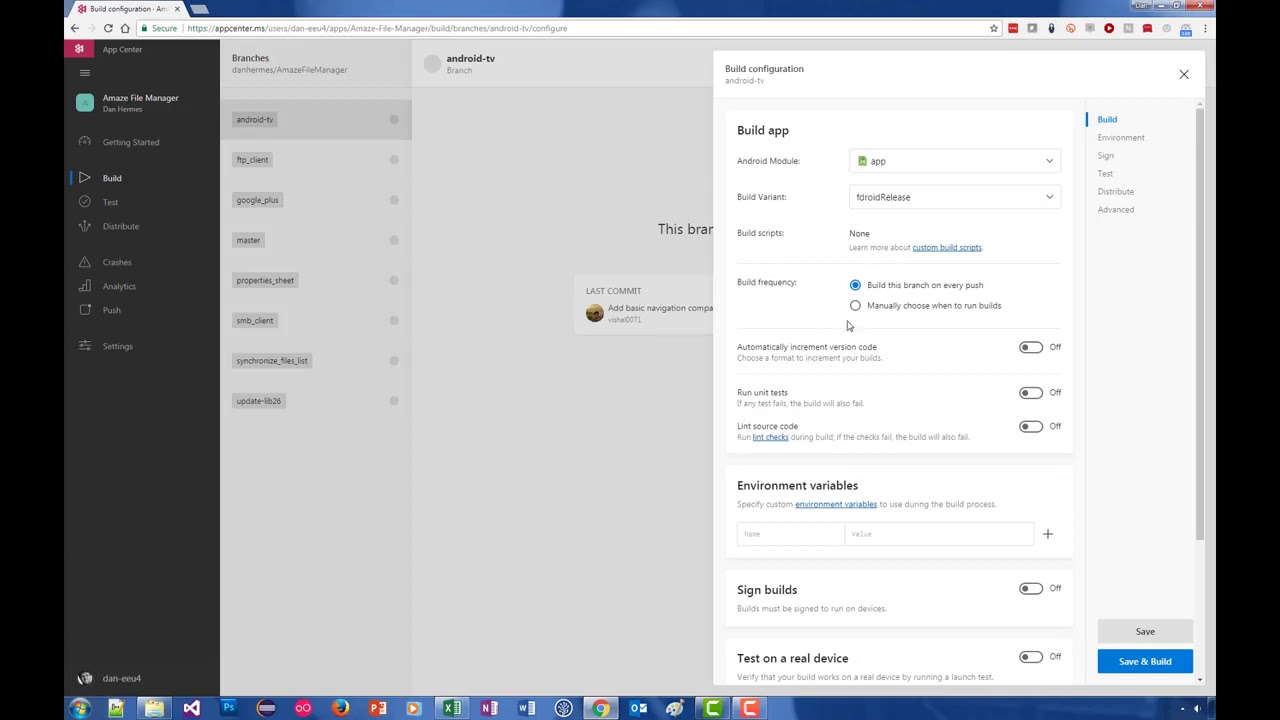Jump to the Sign section

click(x=1105, y=155)
